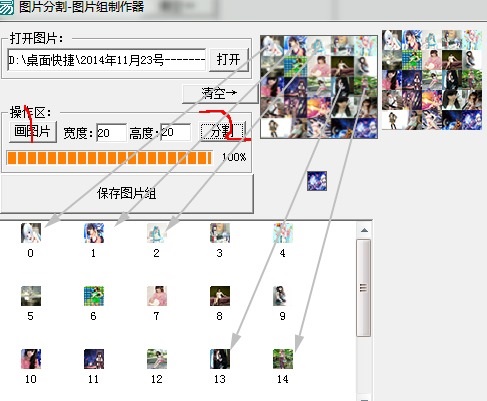Focus the 高度 height input field
This screenshot has height=401, width=487.
tap(175, 132)
